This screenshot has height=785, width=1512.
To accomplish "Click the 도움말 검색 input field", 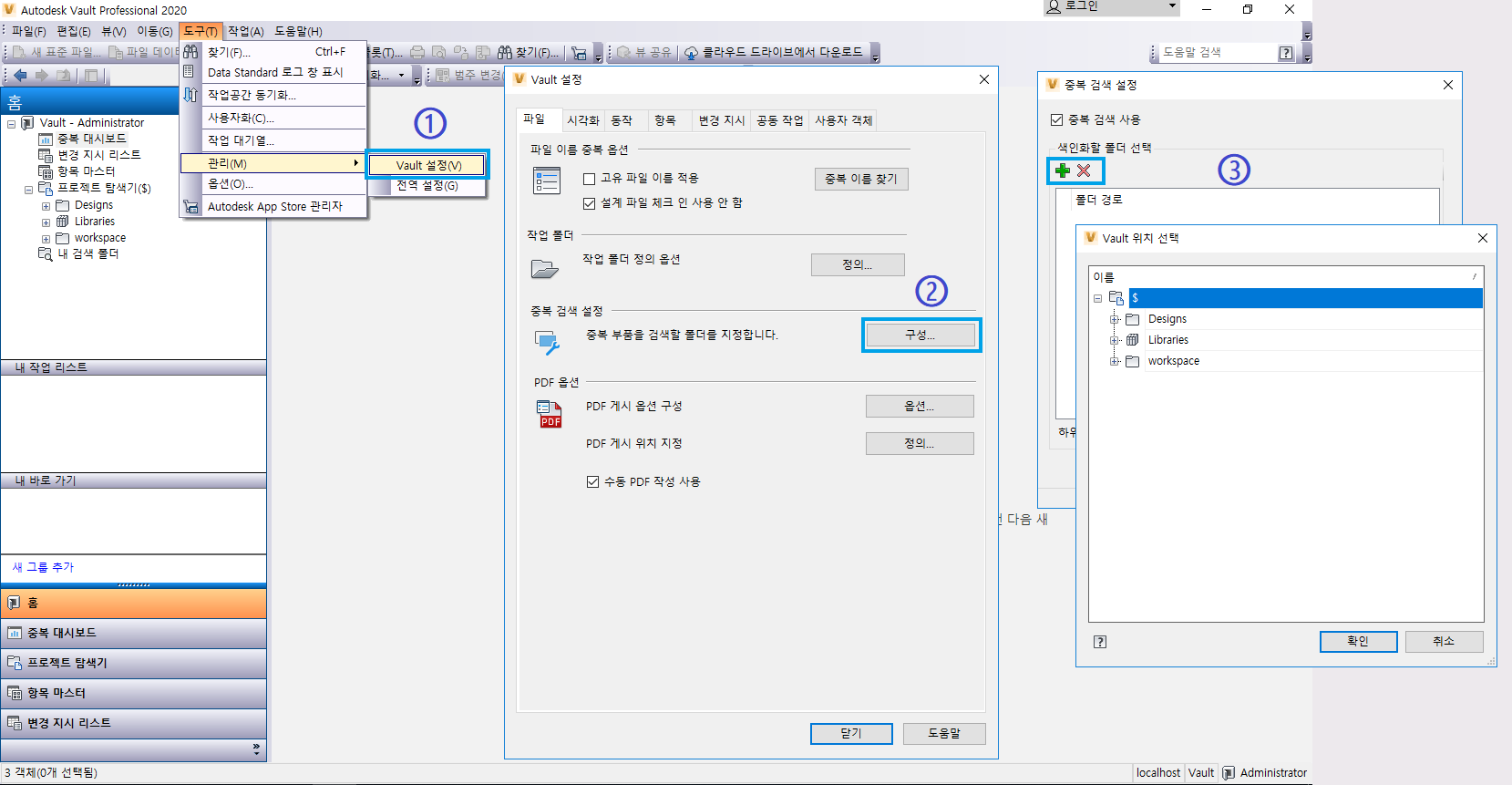I will 1217,53.
